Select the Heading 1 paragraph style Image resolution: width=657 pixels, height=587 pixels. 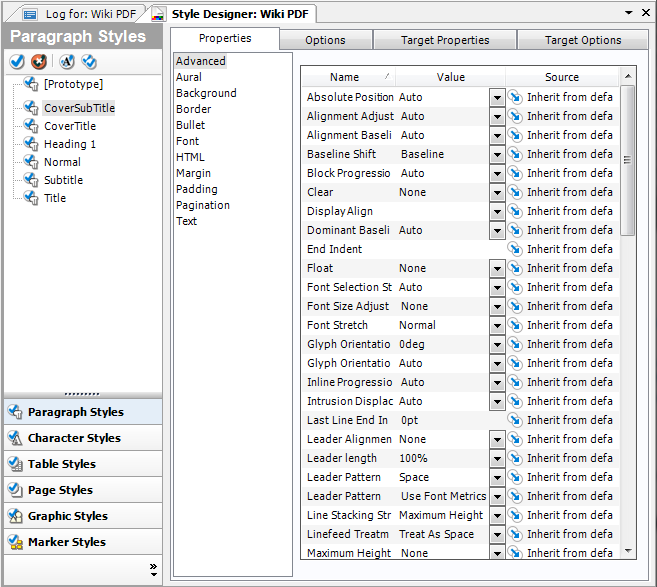tap(70, 144)
